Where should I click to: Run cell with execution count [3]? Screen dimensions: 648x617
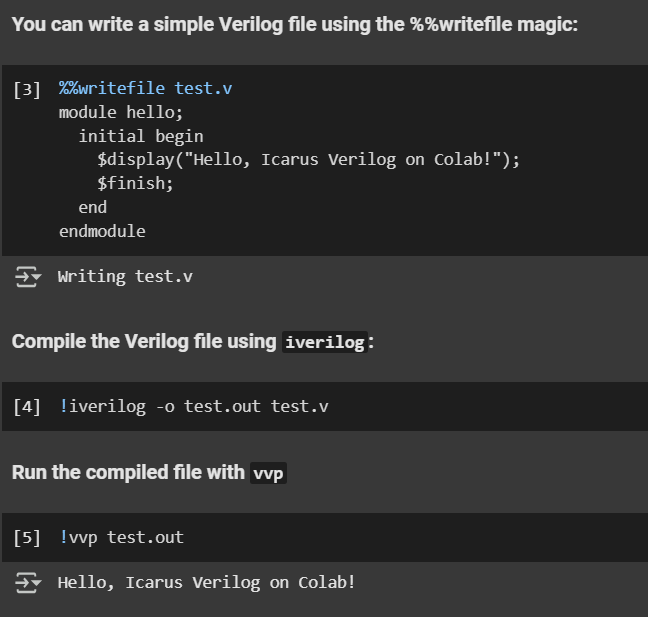(x=27, y=89)
